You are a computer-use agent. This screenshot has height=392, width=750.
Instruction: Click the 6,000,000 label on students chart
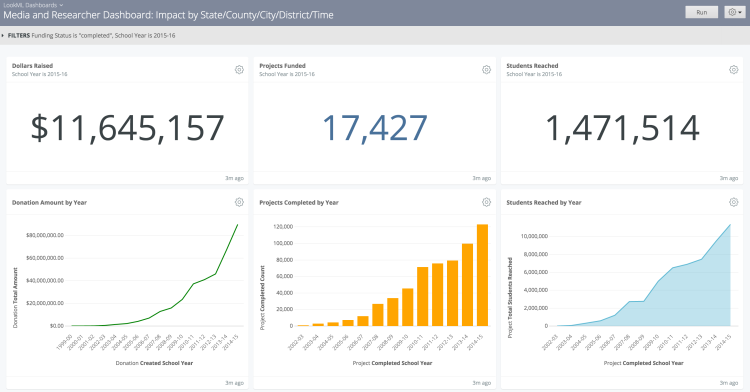[x=536, y=272]
